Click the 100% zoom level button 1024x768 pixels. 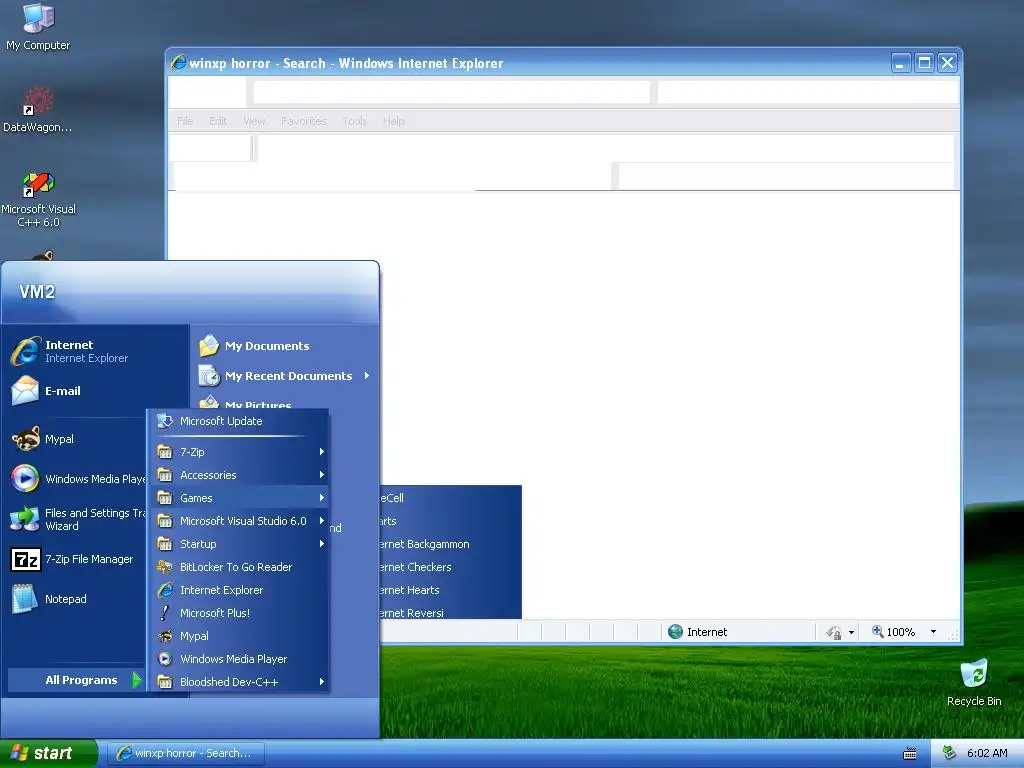click(x=894, y=632)
